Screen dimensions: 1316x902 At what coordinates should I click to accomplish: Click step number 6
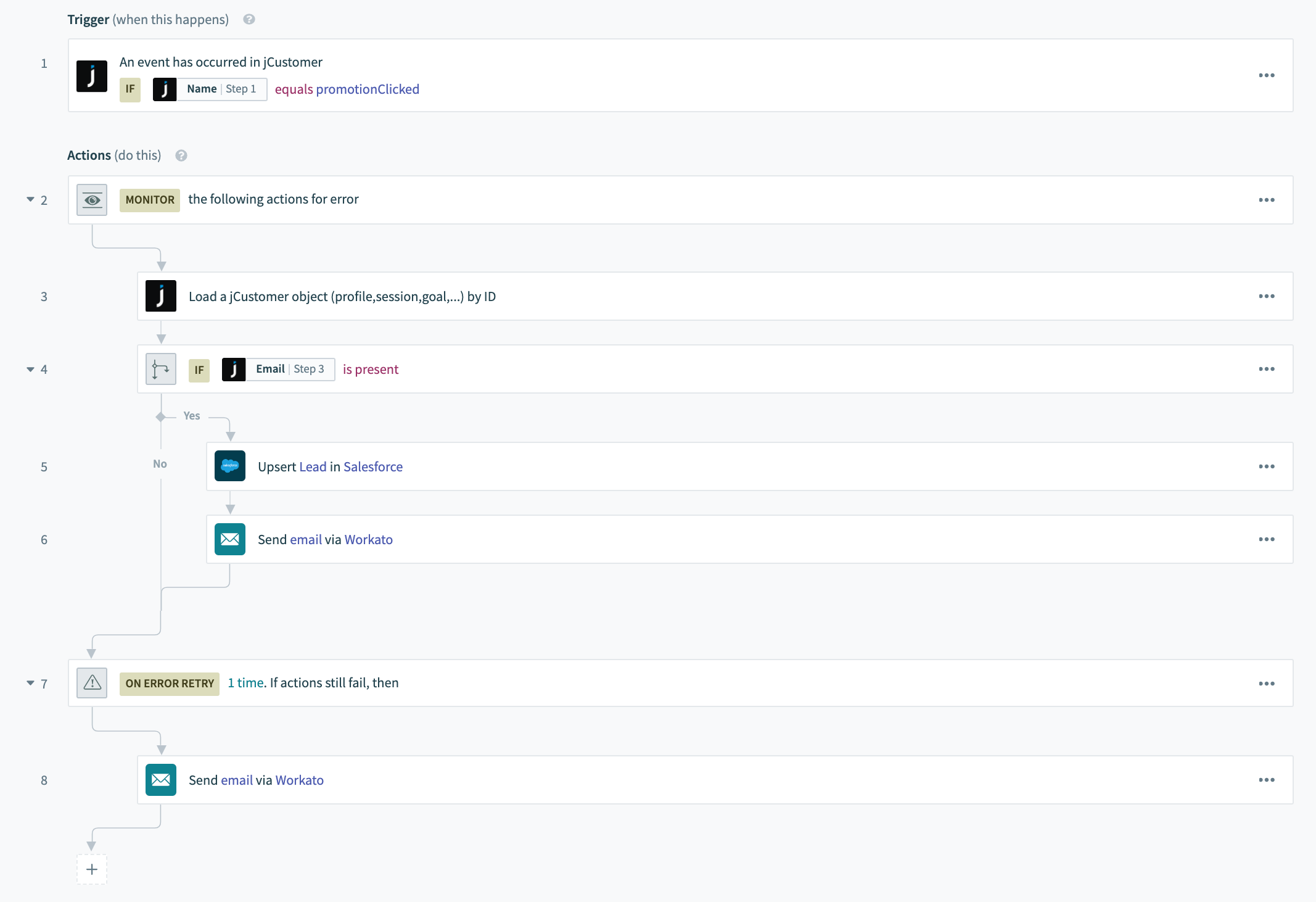point(44,540)
